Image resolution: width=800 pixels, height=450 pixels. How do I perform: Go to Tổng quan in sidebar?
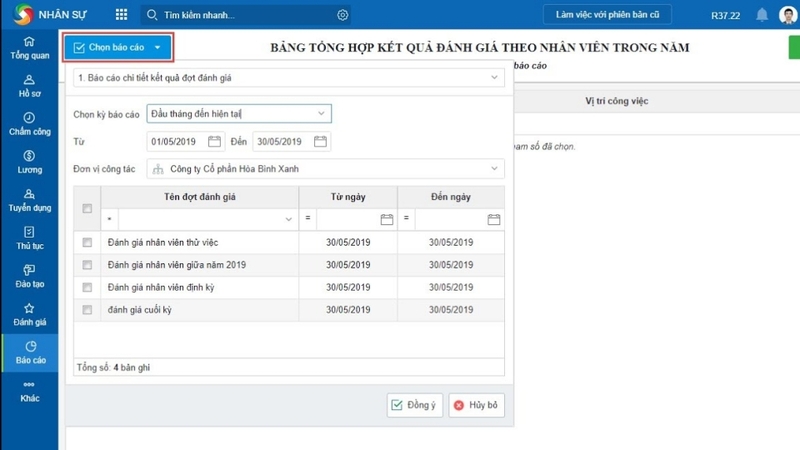pos(30,48)
